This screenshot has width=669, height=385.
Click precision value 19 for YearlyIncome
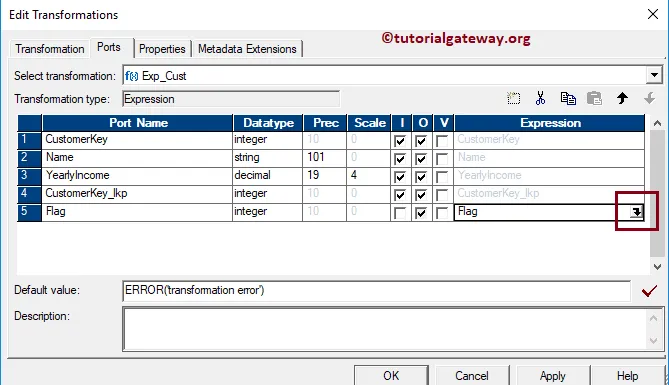325,176
